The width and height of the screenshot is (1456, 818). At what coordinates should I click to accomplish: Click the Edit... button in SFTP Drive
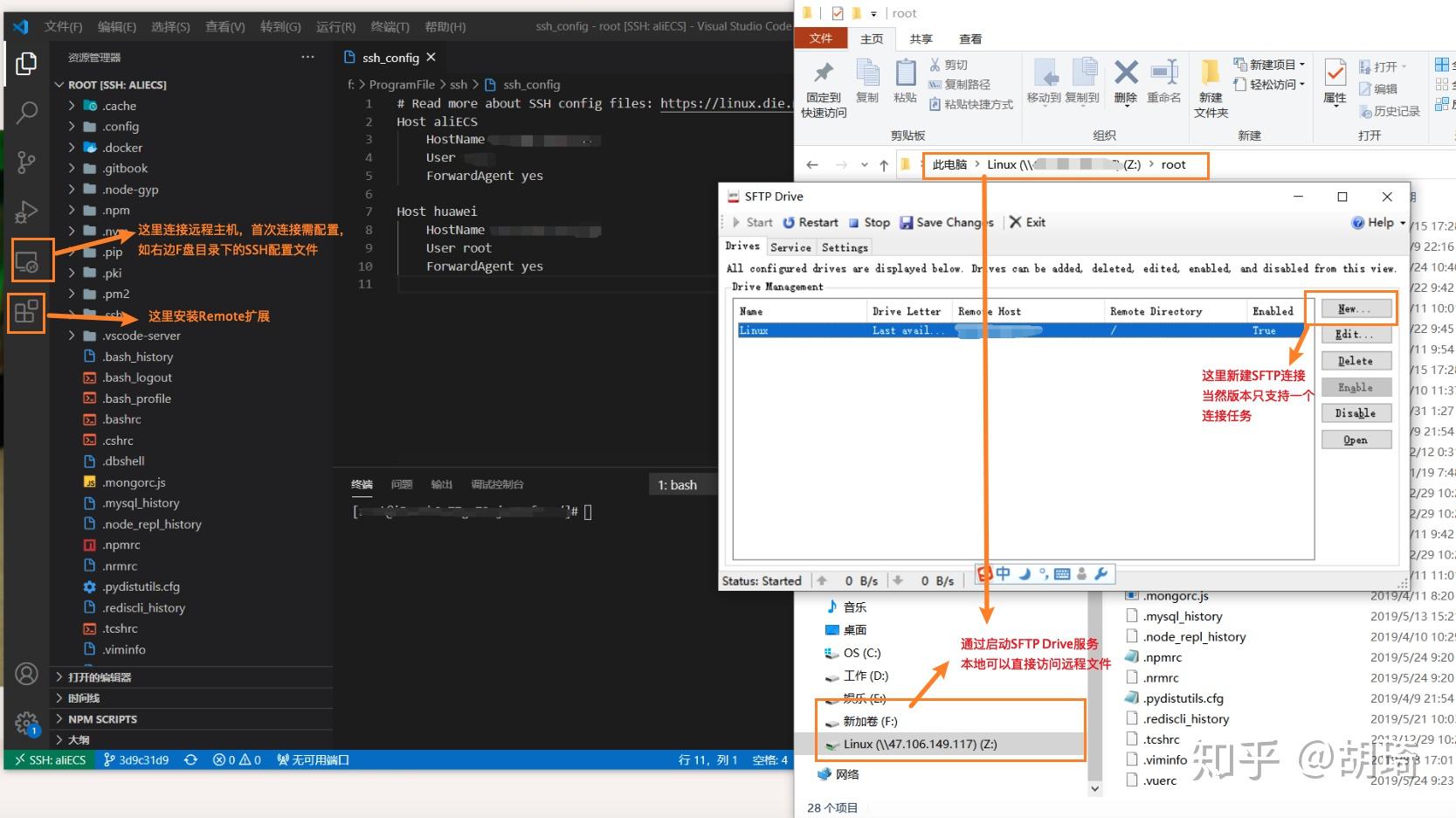coord(1356,335)
